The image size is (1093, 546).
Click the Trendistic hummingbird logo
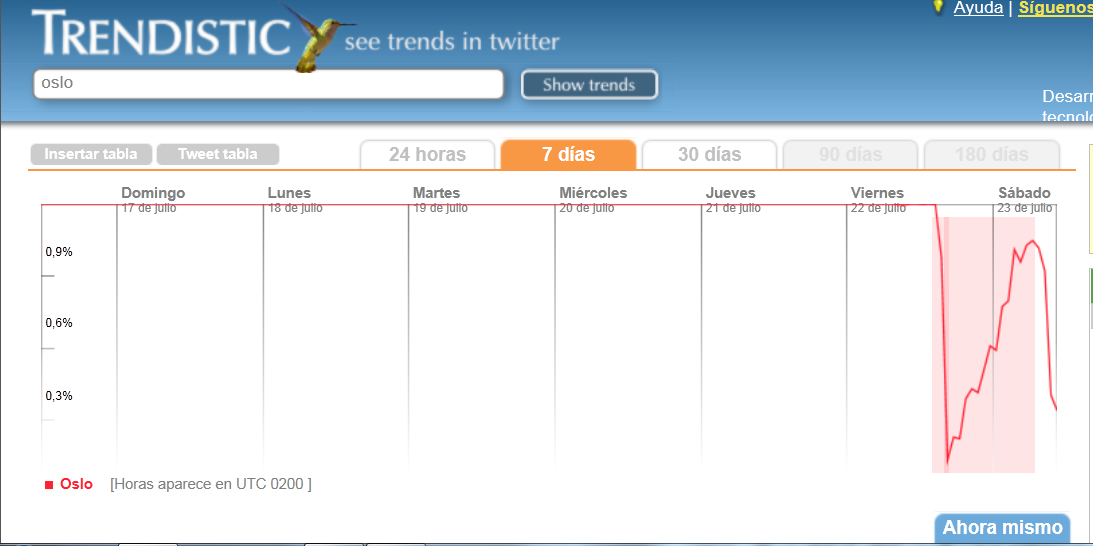coord(318,36)
